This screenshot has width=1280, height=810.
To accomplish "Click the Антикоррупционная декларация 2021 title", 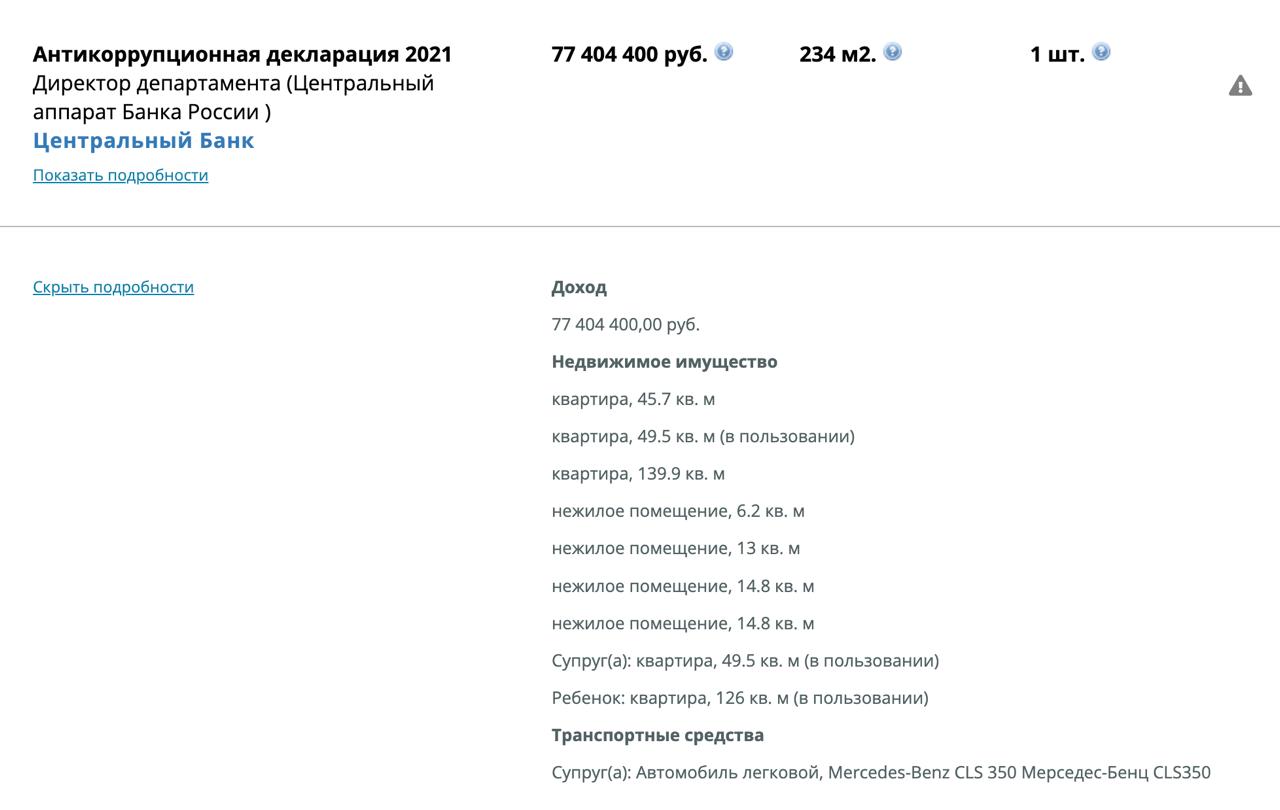I will [242, 54].
